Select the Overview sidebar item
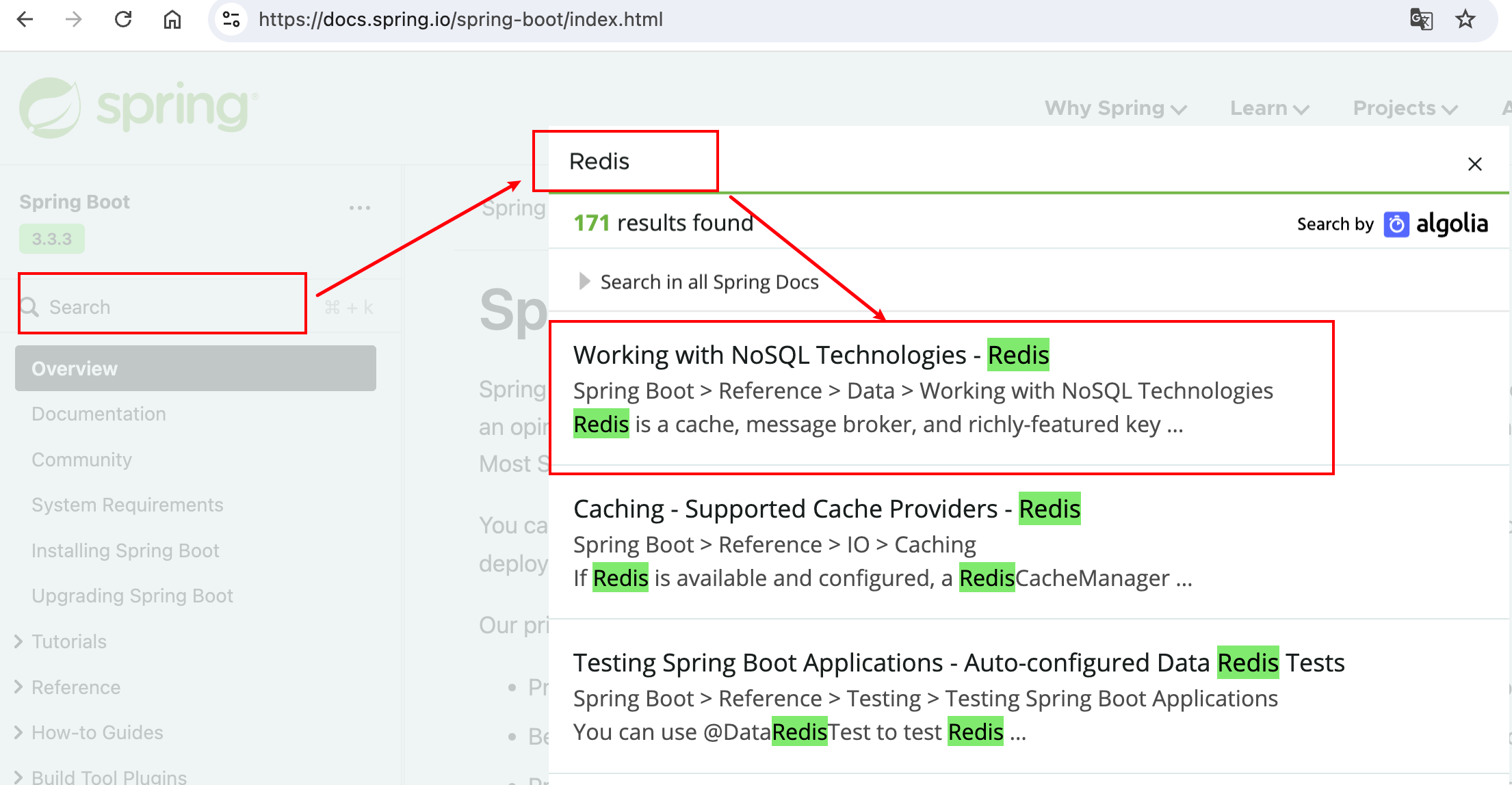The height and width of the screenshot is (785, 1512). (x=196, y=369)
